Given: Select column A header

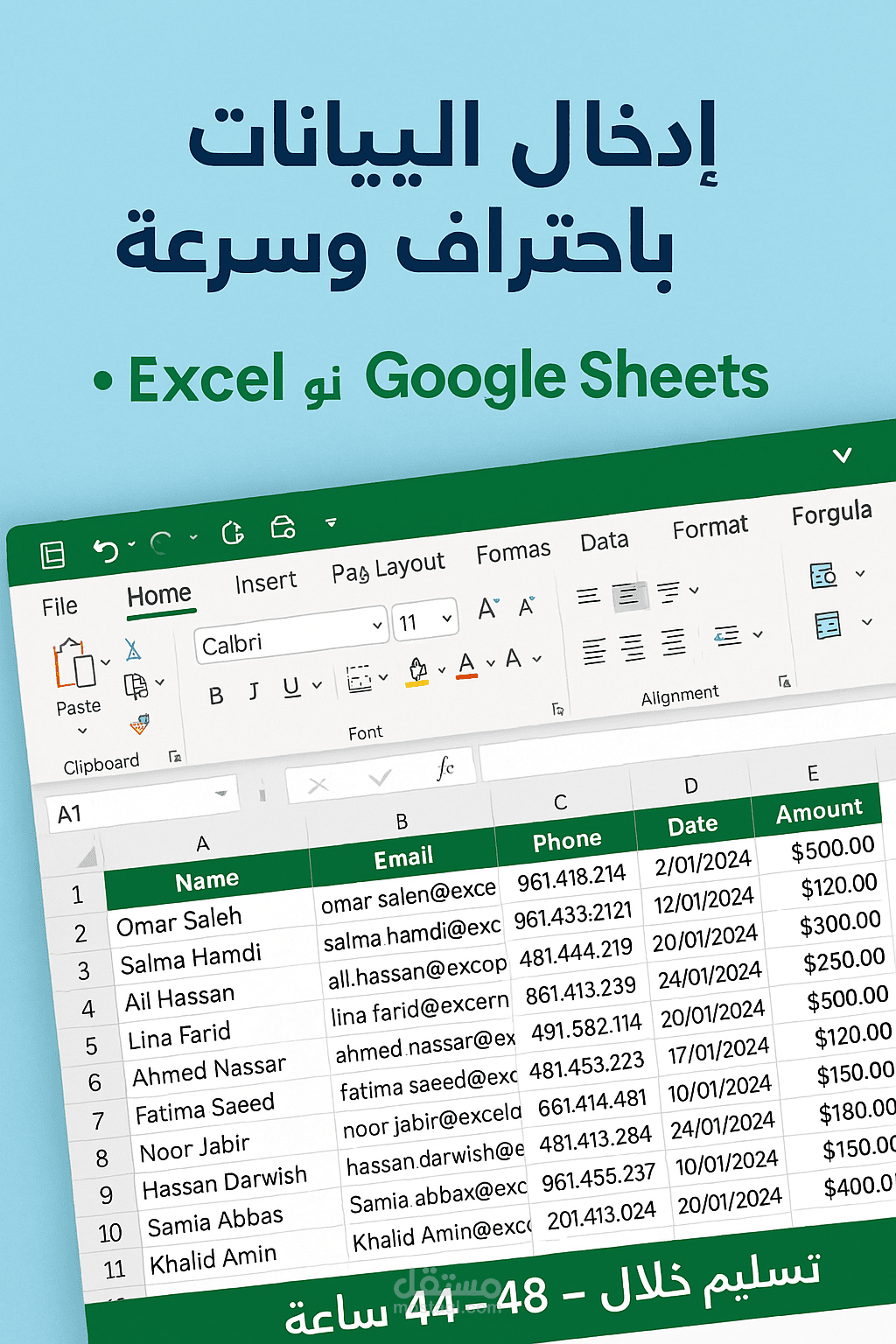Looking at the screenshot, I should 203,844.
